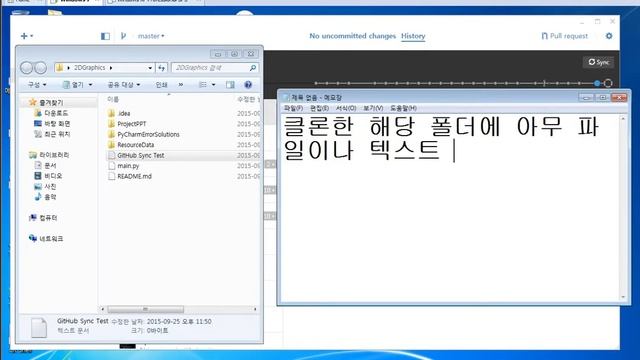
Task: Select 네트워크 in navigation pane
Action: click(x=46, y=238)
